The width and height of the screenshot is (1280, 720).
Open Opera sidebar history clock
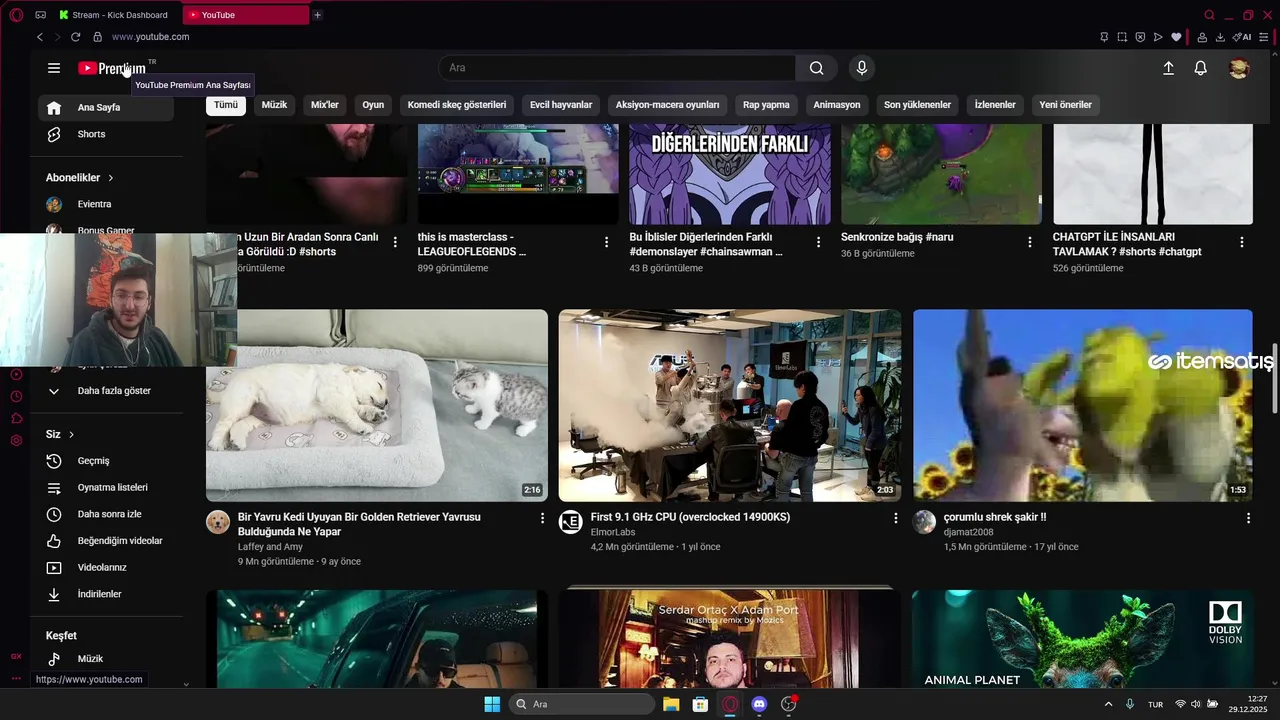click(x=16, y=396)
